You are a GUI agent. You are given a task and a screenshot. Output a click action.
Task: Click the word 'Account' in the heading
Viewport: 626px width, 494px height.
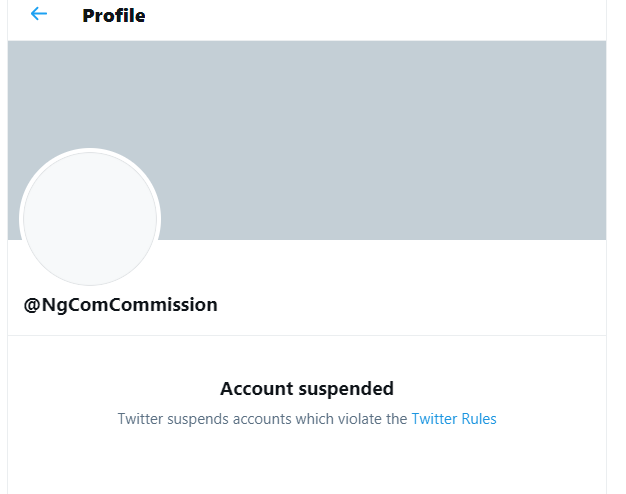point(252,388)
